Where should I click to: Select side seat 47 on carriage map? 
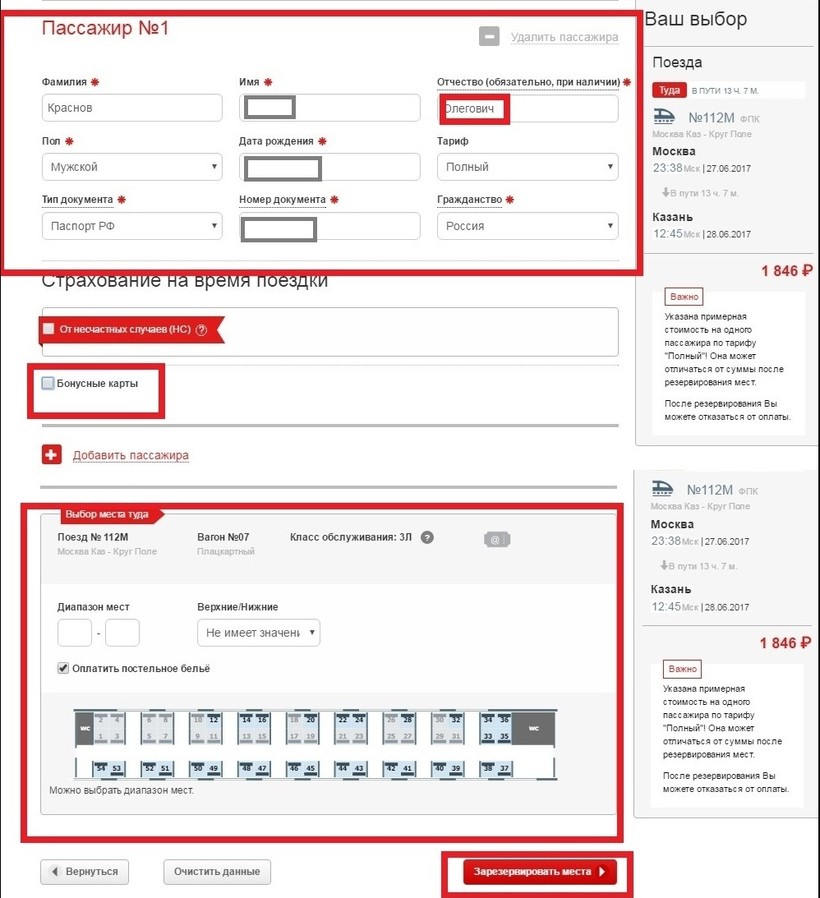tap(262, 769)
